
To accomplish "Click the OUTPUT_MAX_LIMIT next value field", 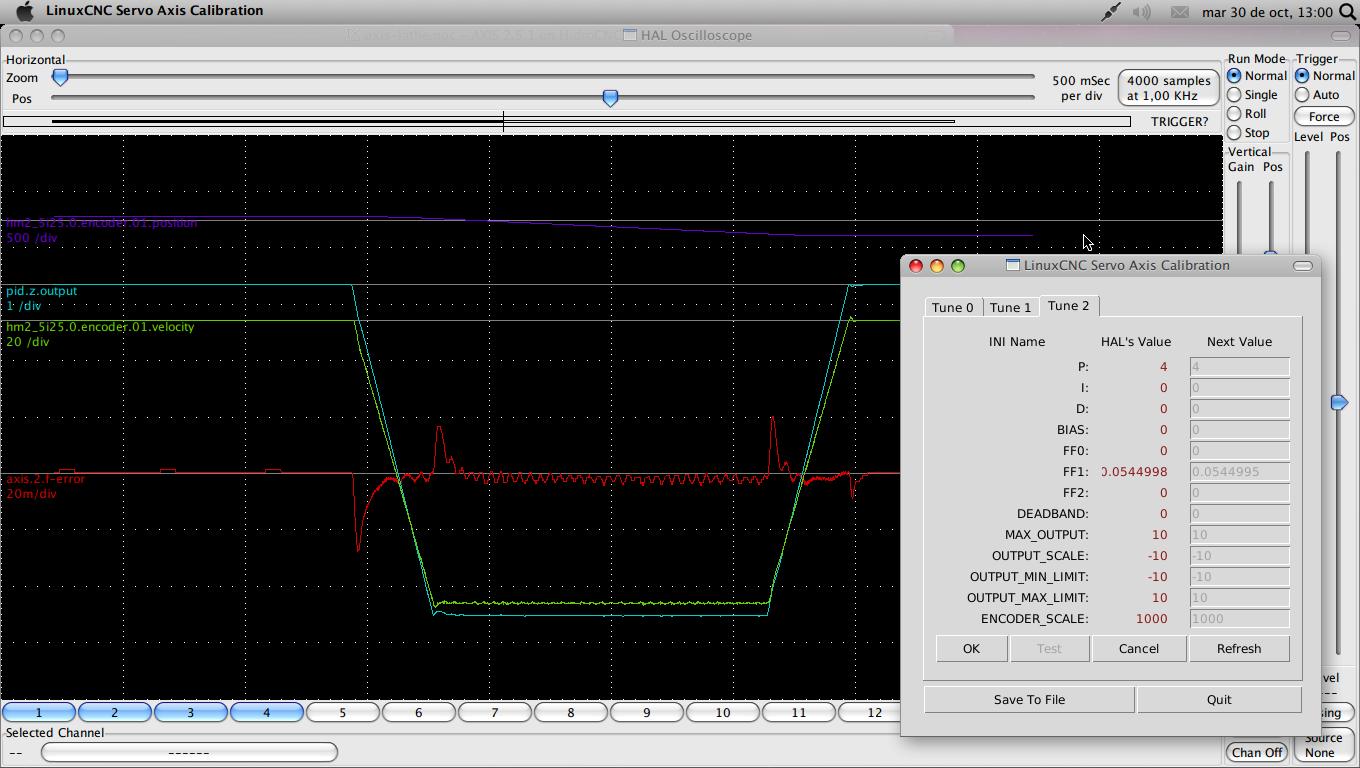I will coord(1239,598).
